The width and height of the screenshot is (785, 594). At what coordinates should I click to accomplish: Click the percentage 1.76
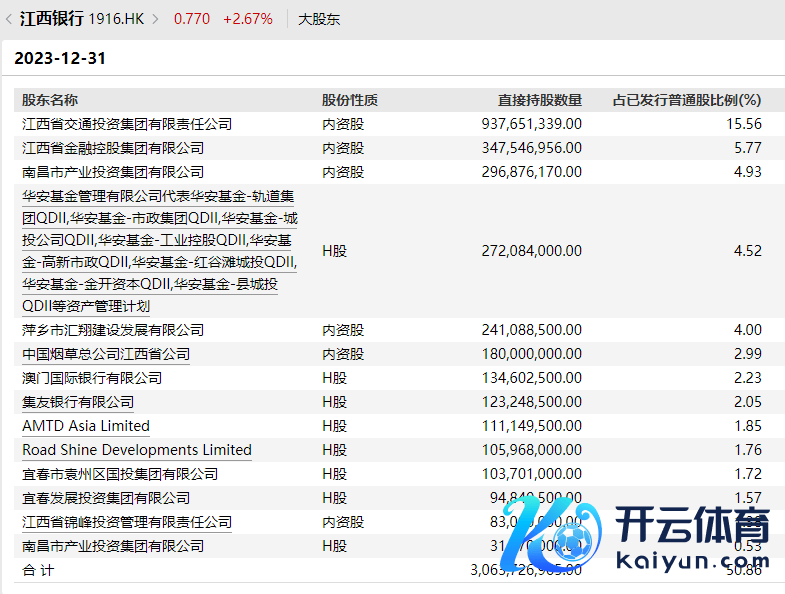[748, 450]
